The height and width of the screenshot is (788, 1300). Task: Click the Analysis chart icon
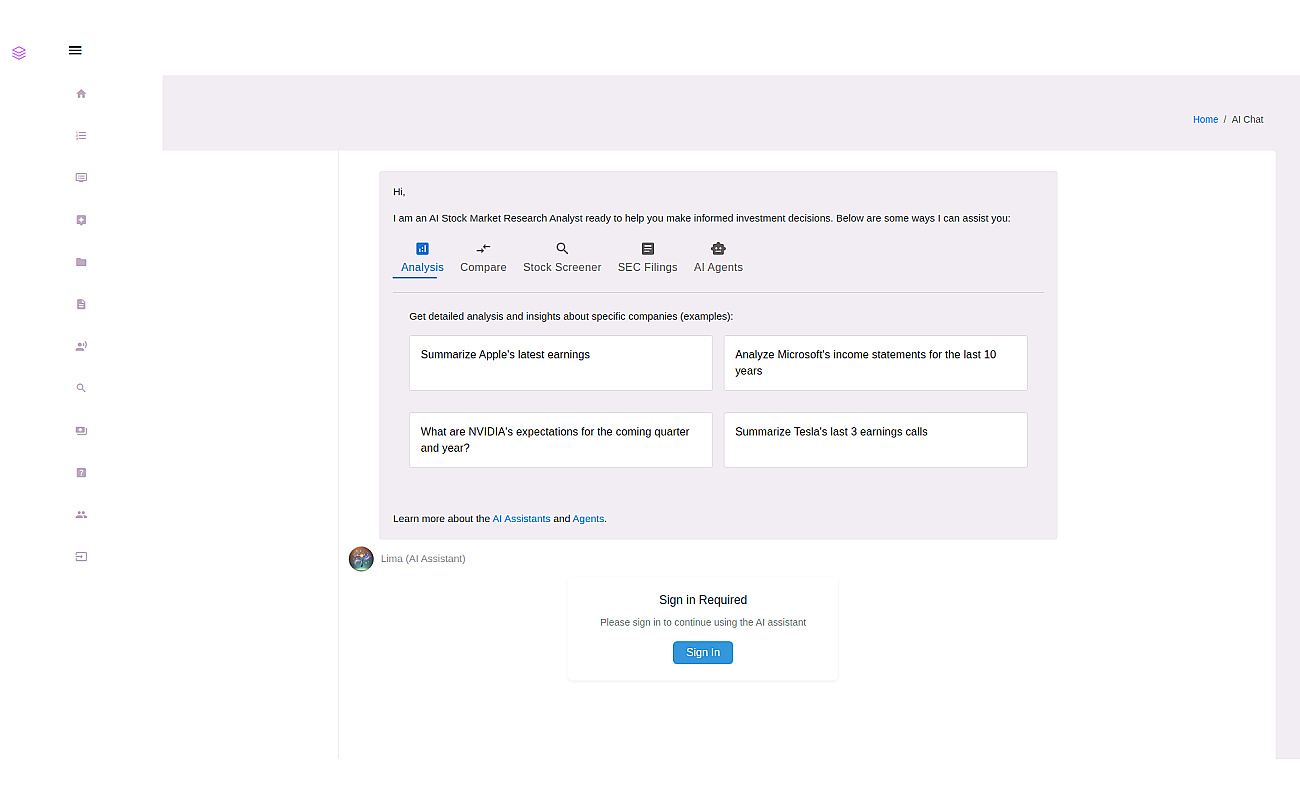coord(422,249)
